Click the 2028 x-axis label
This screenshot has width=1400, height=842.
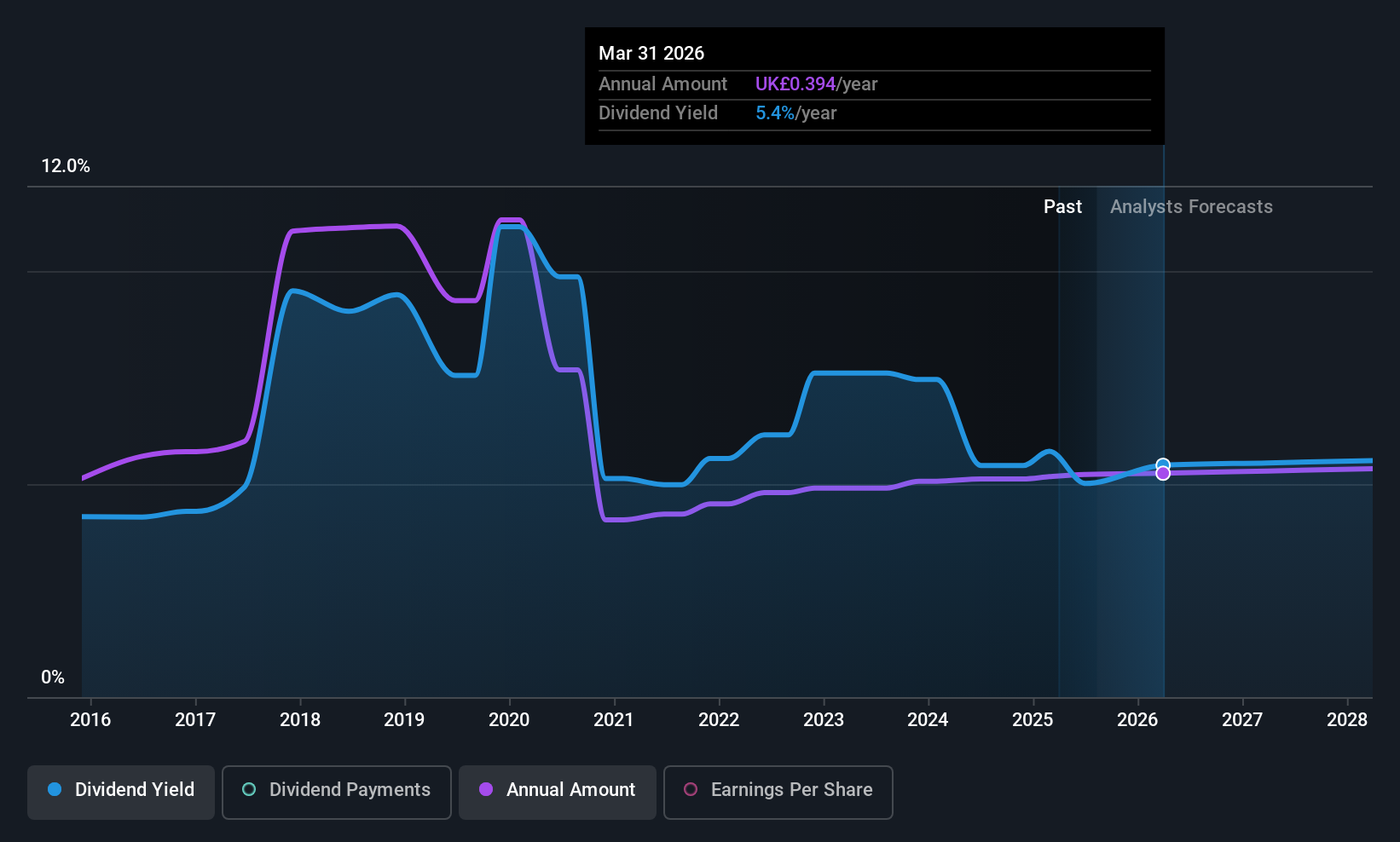pyautogui.click(x=1347, y=719)
